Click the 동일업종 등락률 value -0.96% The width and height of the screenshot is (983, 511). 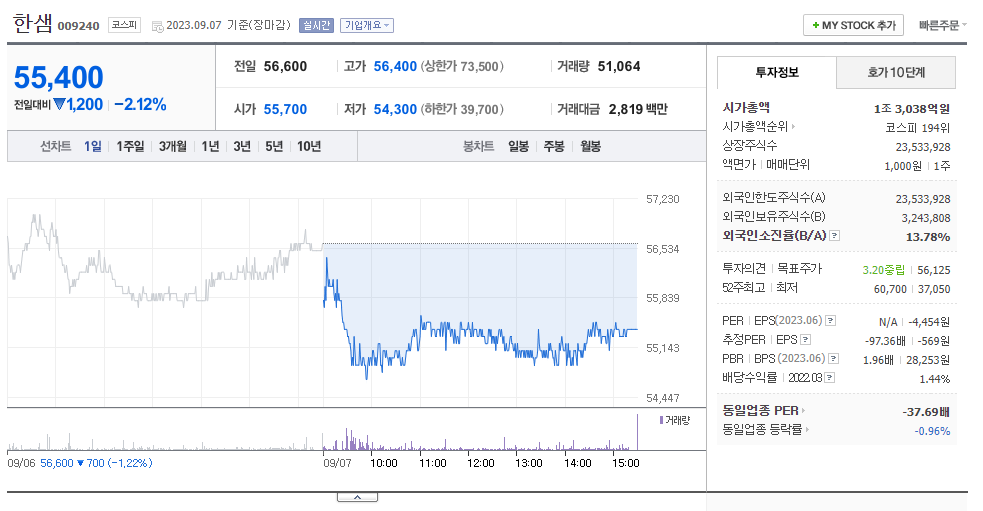[932, 431]
